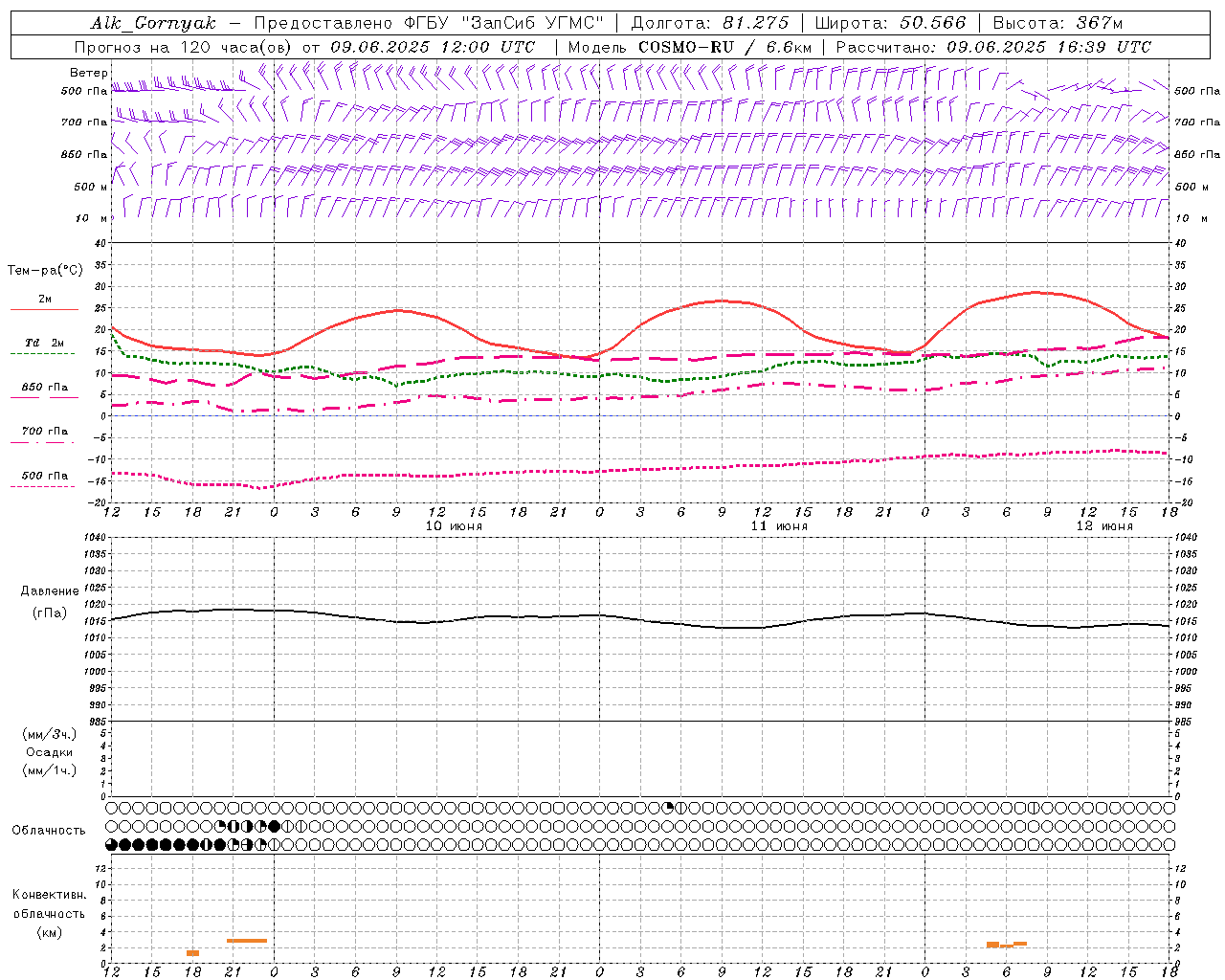Image resolution: width=1225 pixels, height=980 pixels.
Task: Click the Осадки panel label
Action: coord(50,752)
